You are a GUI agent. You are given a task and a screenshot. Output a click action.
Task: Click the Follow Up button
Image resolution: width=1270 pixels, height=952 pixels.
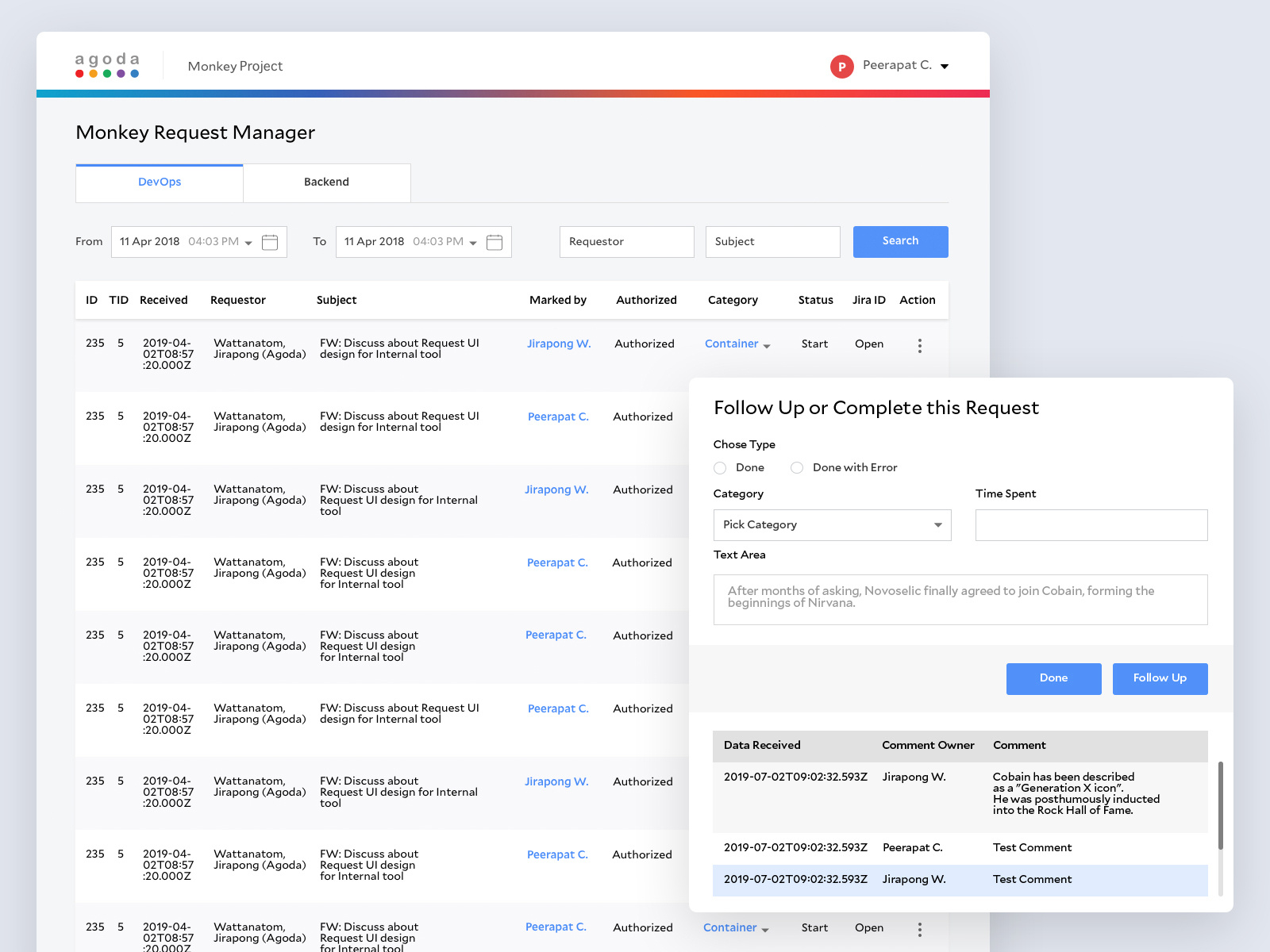pyautogui.click(x=1160, y=678)
